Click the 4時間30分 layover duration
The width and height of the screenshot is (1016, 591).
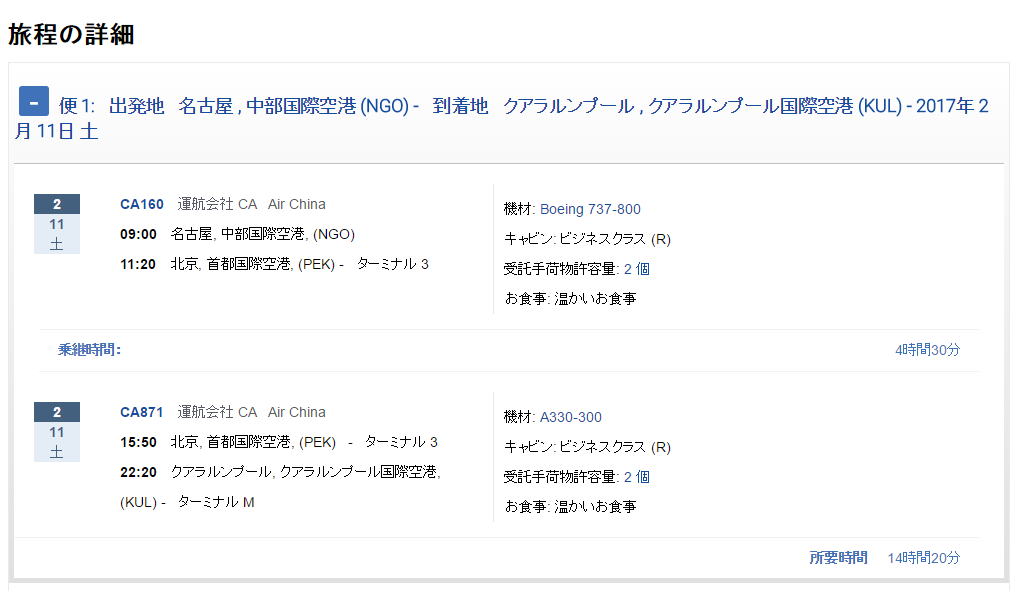click(927, 350)
